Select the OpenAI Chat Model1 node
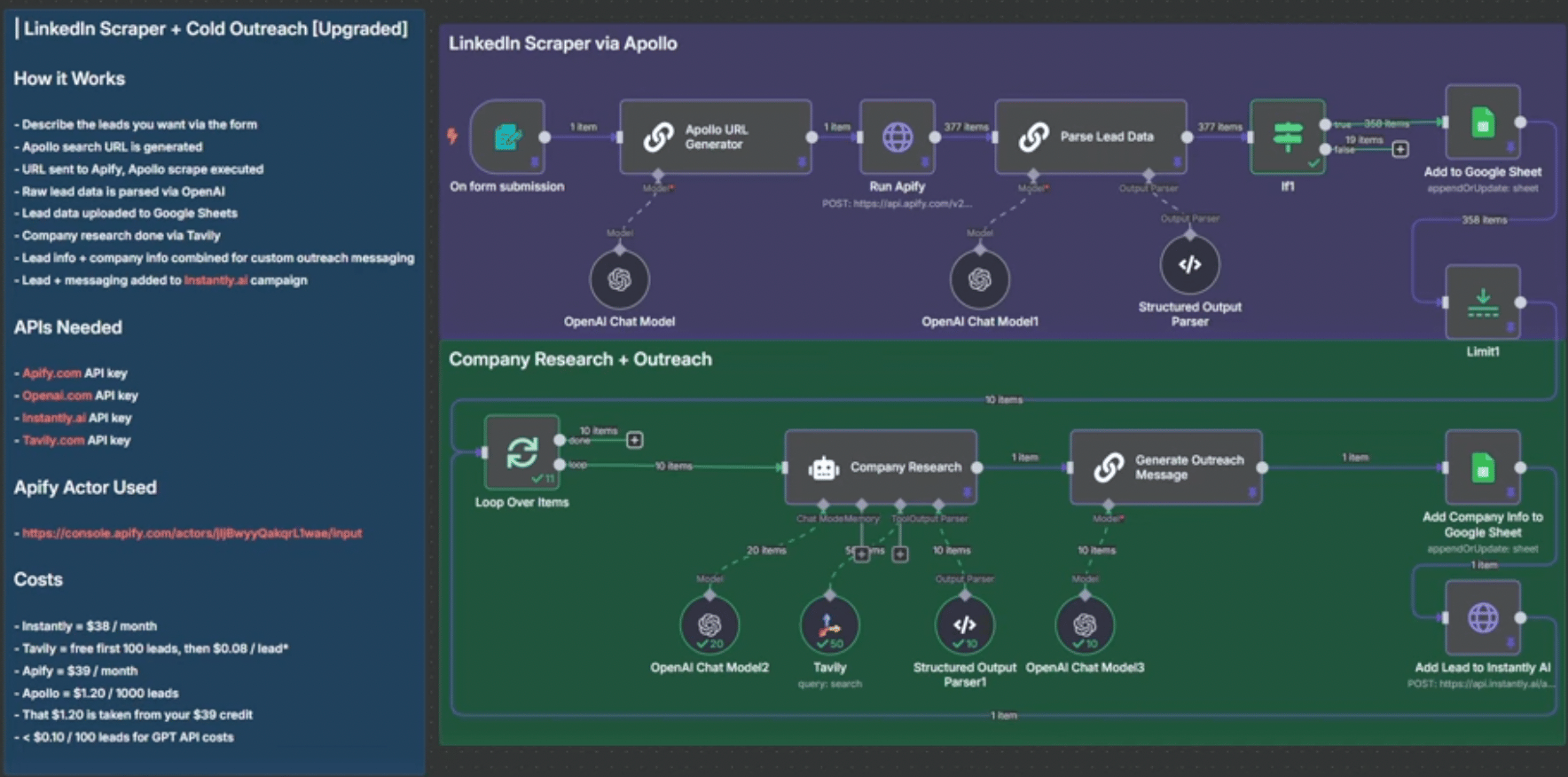Image resolution: width=1568 pixels, height=777 pixels. (x=980, y=279)
